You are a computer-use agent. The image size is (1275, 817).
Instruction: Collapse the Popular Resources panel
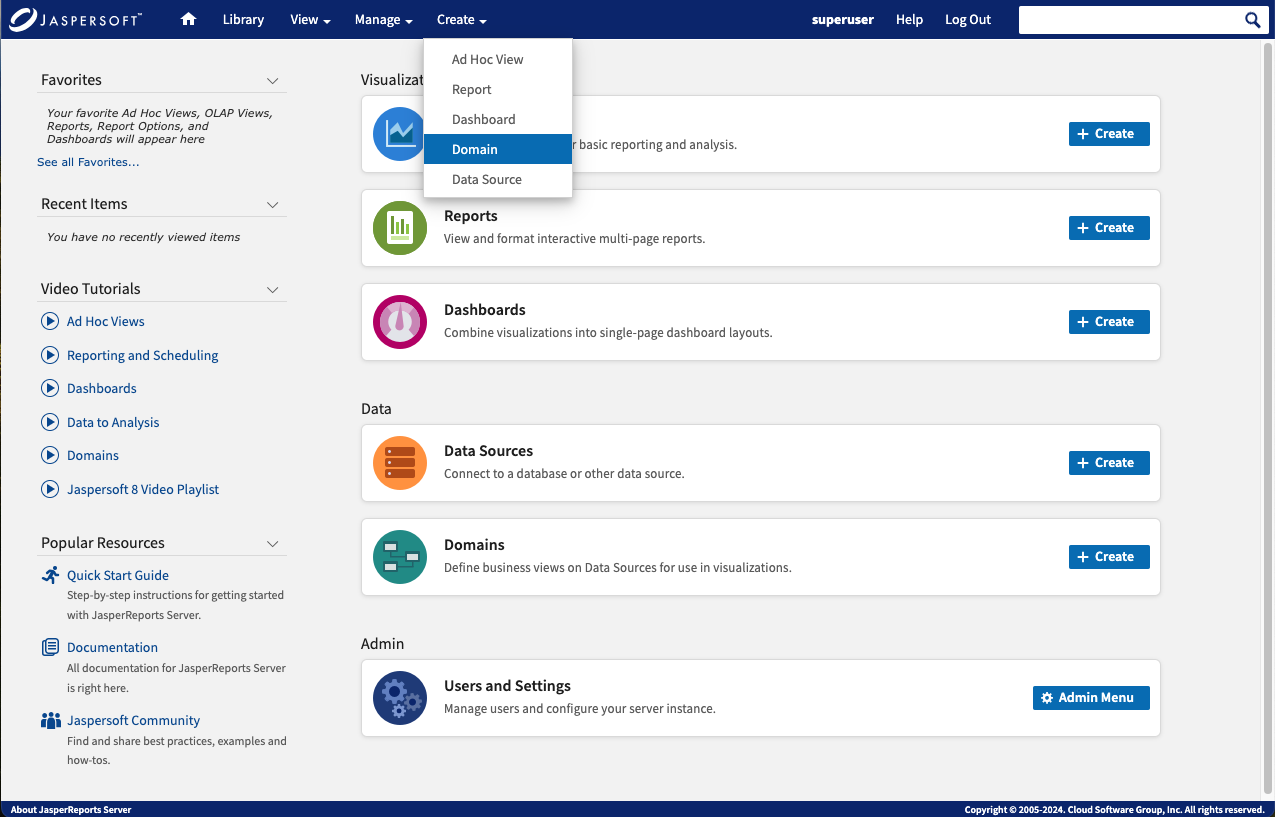click(x=272, y=543)
